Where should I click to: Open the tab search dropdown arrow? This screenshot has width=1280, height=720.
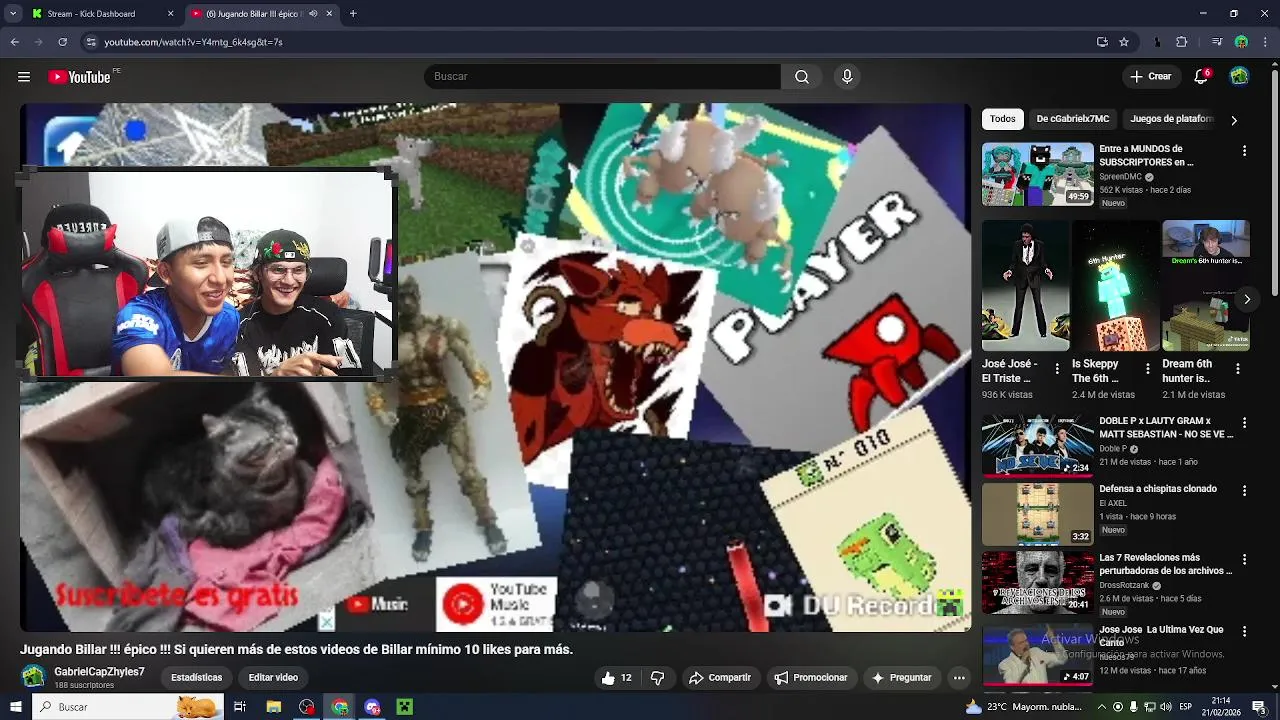(x=13, y=14)
